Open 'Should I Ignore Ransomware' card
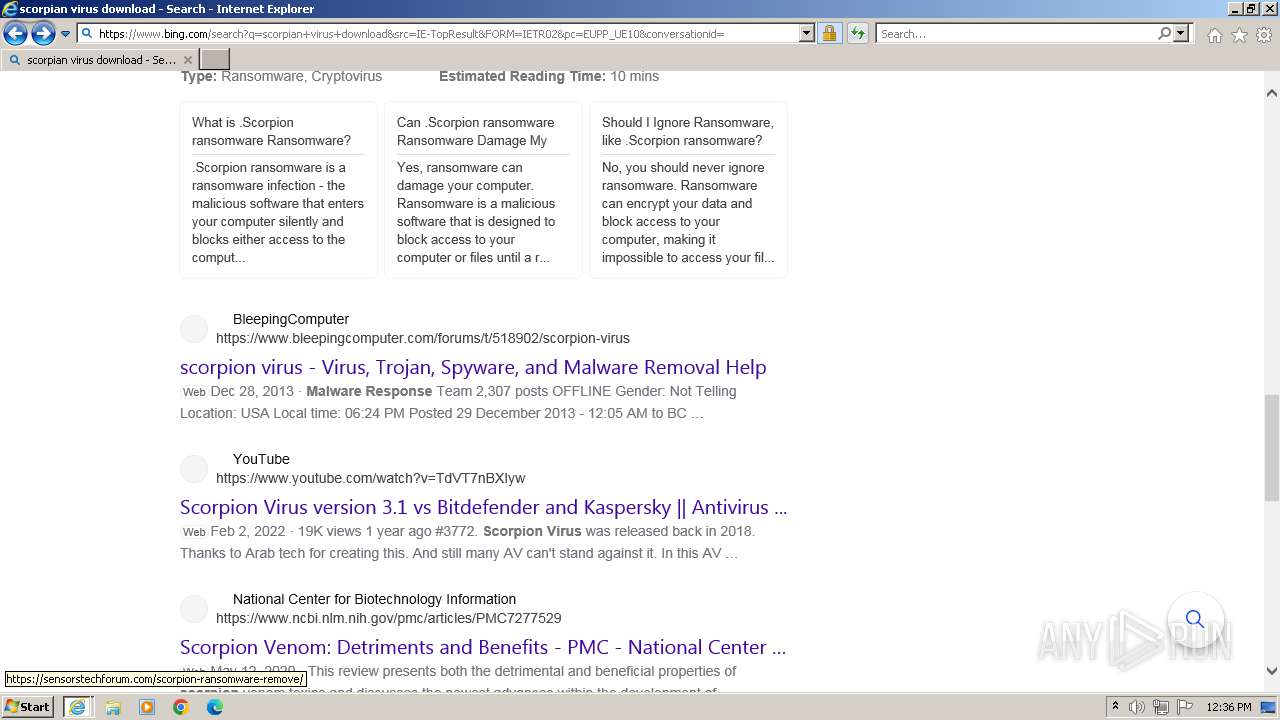1280x720 pixels. click(688, 189)
